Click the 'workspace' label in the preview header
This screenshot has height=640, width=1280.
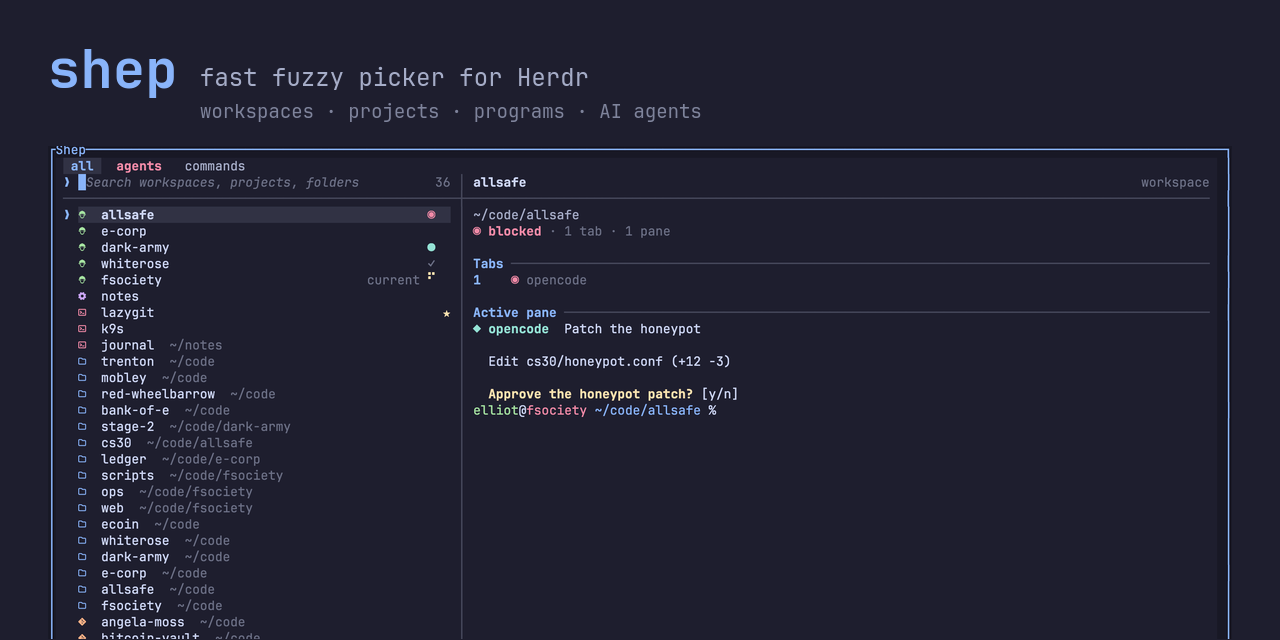[1175, 182]
